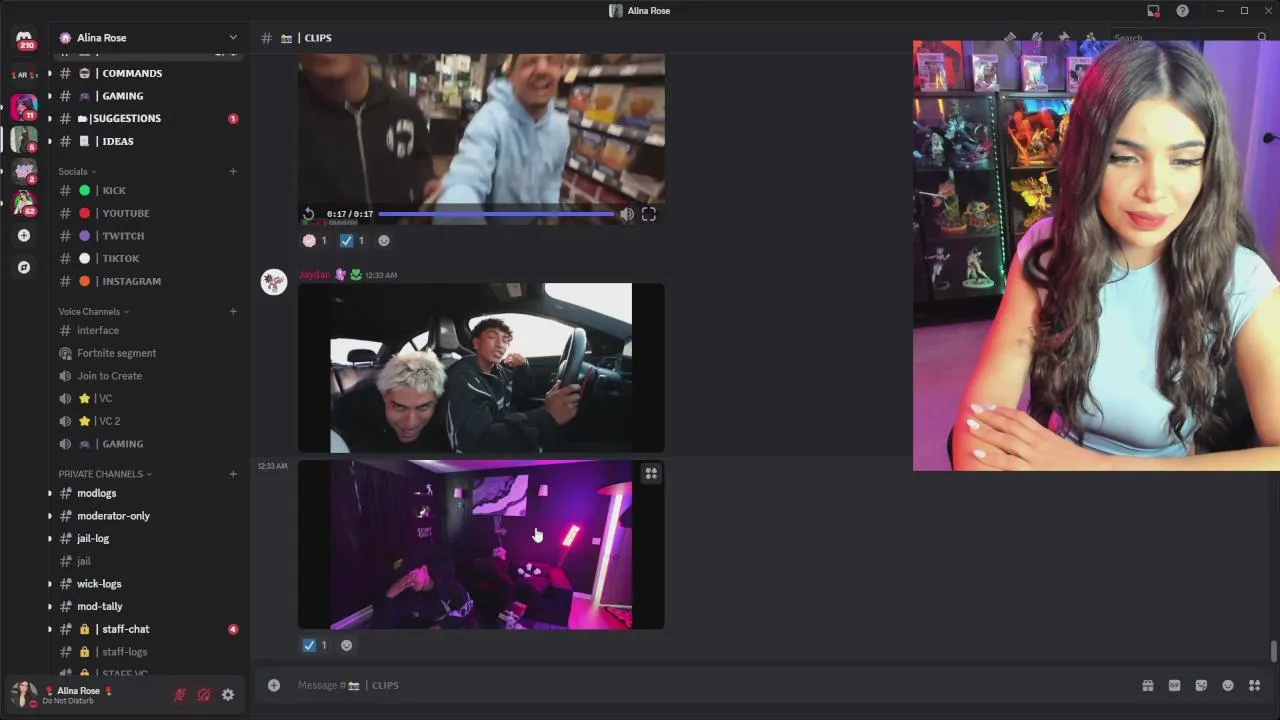Viewport: 1280px width, 720px height.
Task: Toggle pink reaction on top video
Action: pyautogui.click(x=315, y=240)
